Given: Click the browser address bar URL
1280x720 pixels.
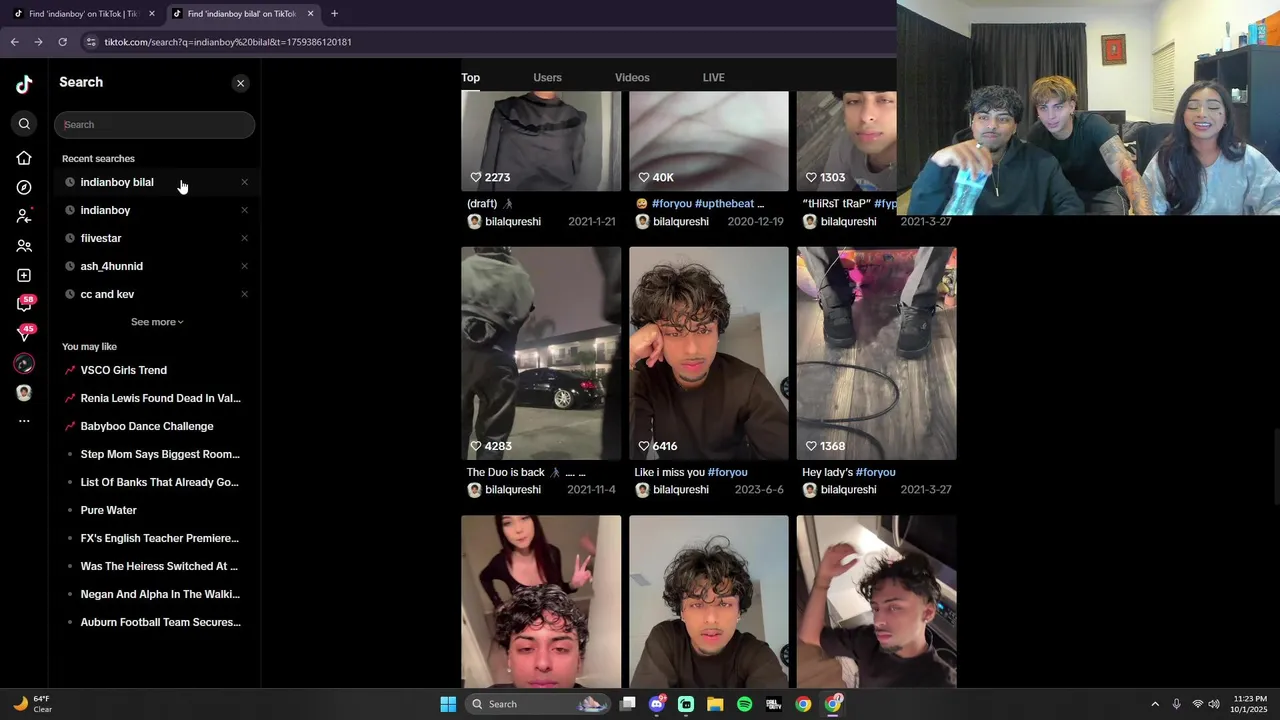Looking at the screenshot, I should pos(228,42).
